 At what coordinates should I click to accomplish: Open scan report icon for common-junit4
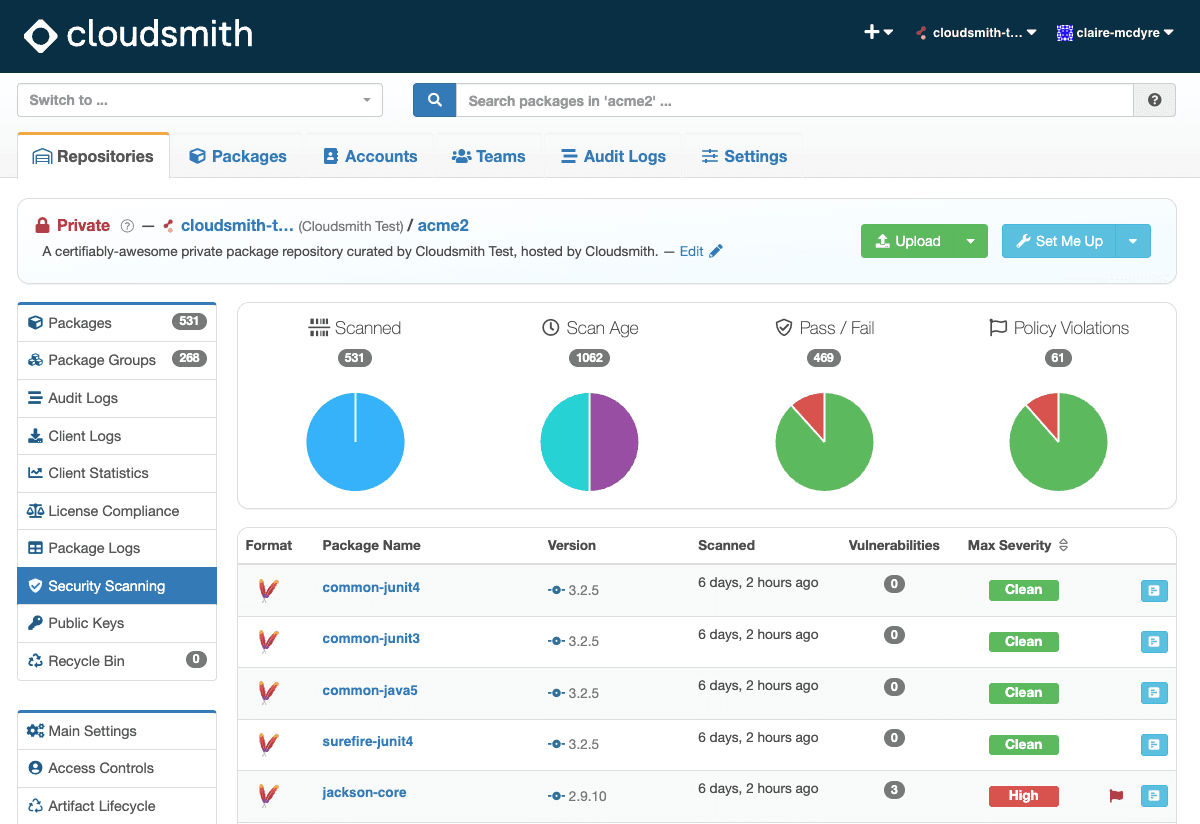[1154, 591]
